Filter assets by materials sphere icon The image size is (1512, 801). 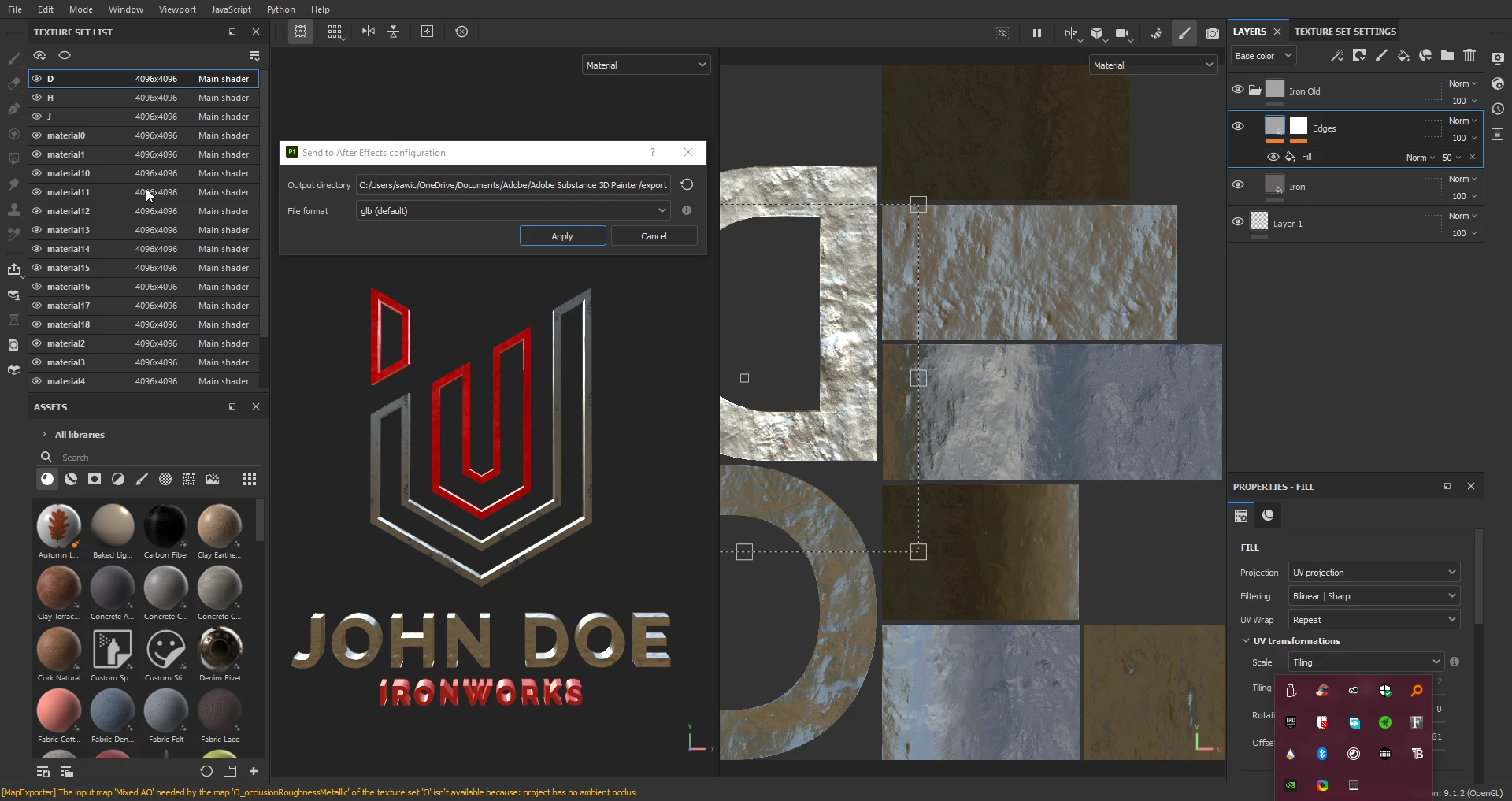pos(47,479)
